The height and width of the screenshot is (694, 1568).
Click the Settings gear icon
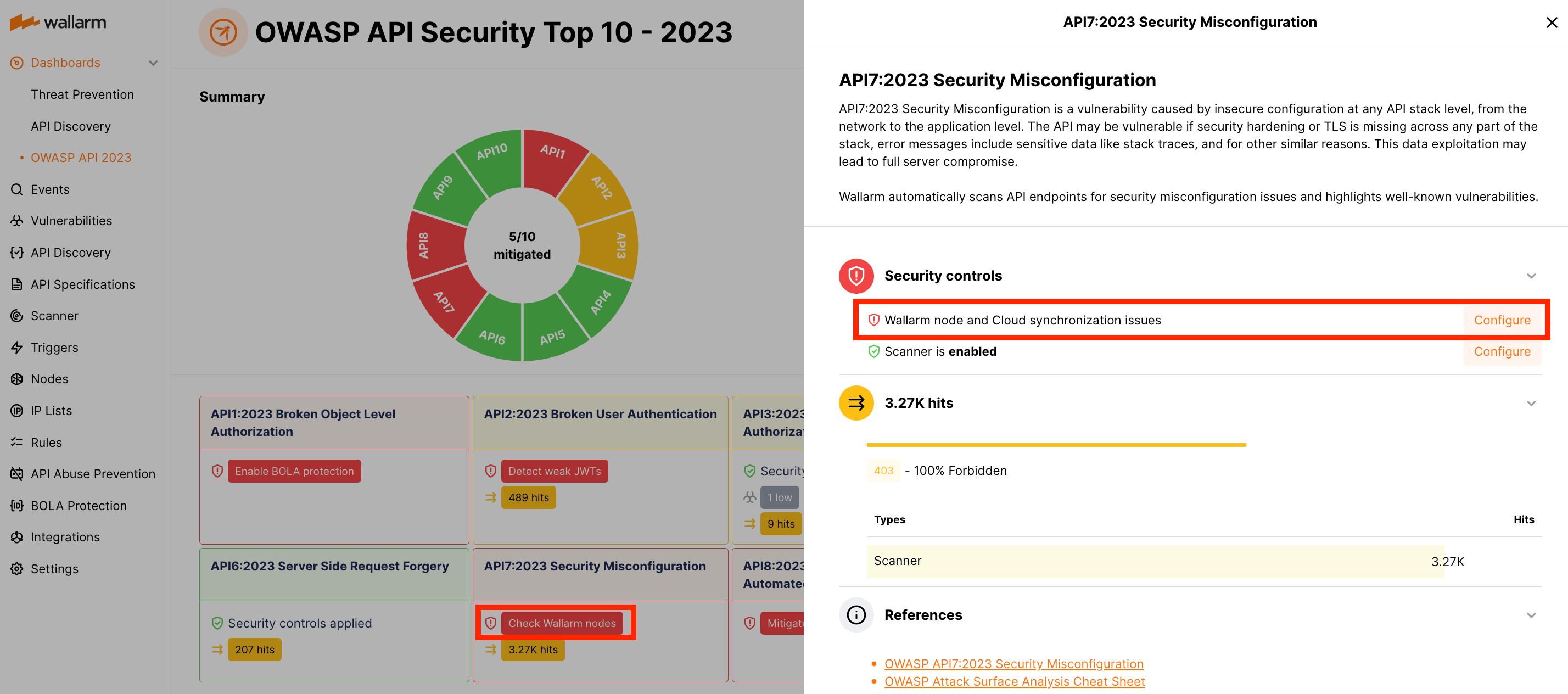tap(17, 569)
